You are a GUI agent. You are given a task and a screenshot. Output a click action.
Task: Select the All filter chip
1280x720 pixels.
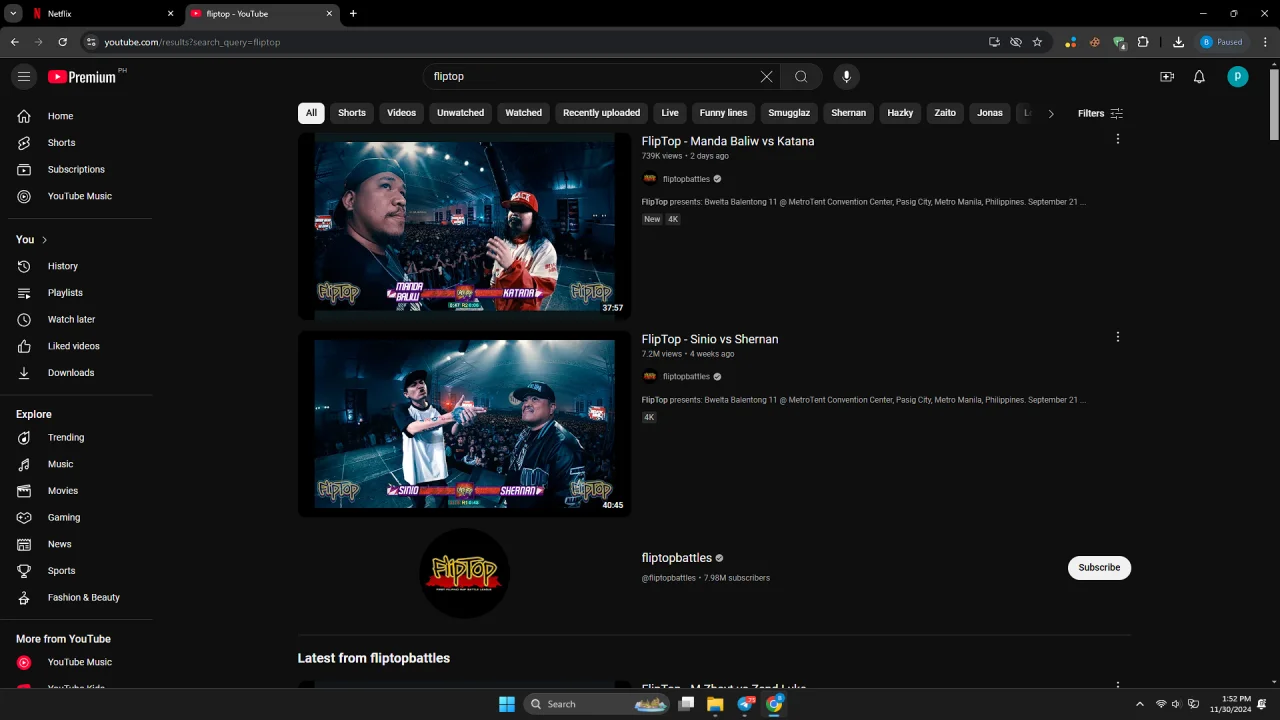click(x=311, y=113)
